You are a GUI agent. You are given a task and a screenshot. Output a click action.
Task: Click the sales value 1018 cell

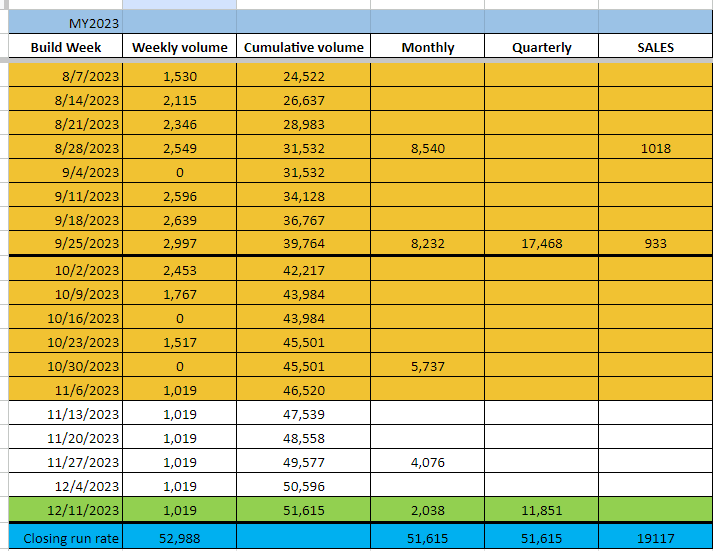655,148
